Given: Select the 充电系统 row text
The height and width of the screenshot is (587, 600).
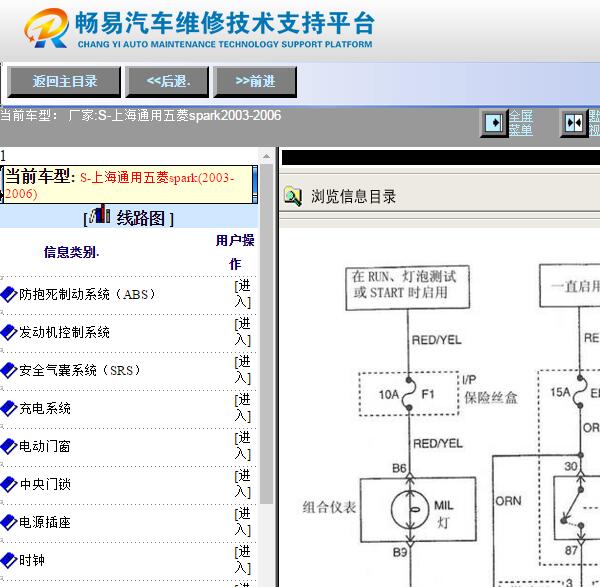Looking at the screenshot, I should point(45,408).
